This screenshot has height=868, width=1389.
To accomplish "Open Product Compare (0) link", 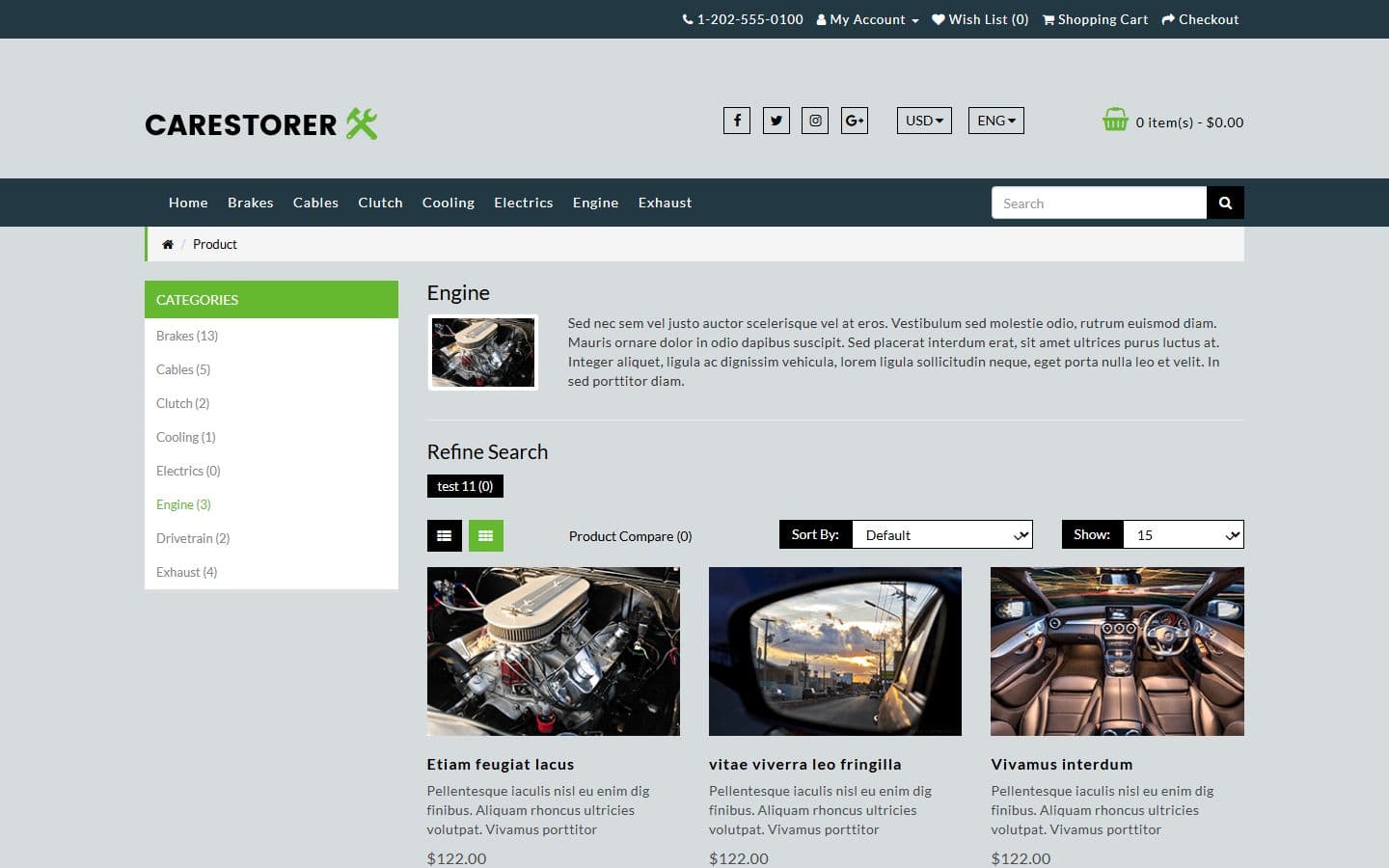I will [x=630, y=536].
